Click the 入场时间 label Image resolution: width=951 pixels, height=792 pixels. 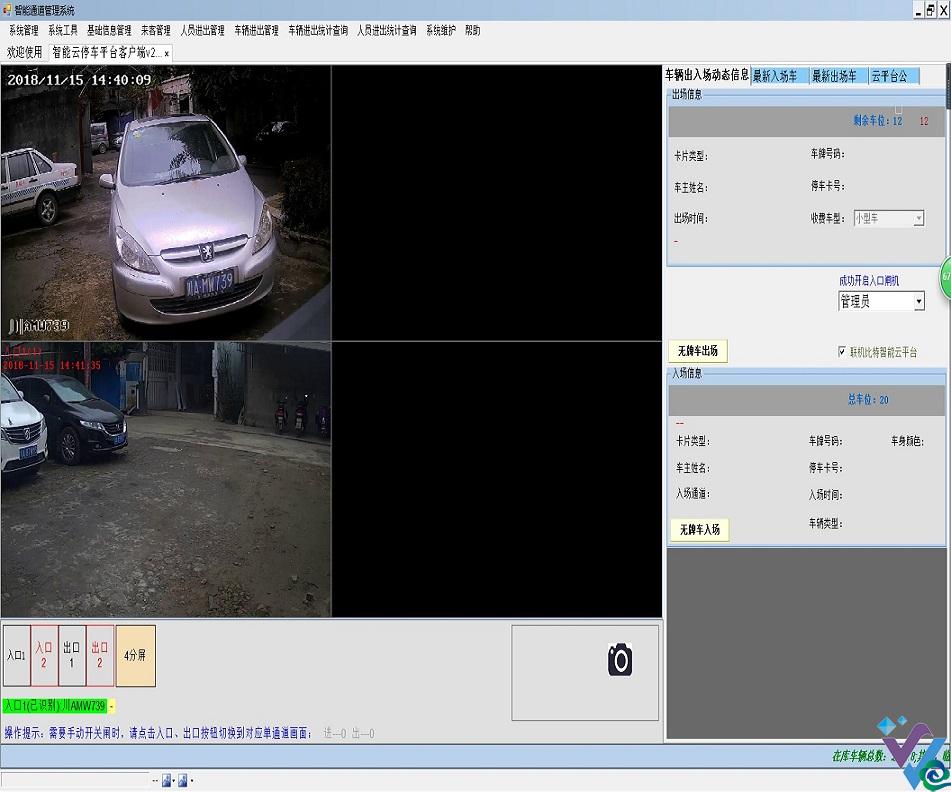(825, 495)
